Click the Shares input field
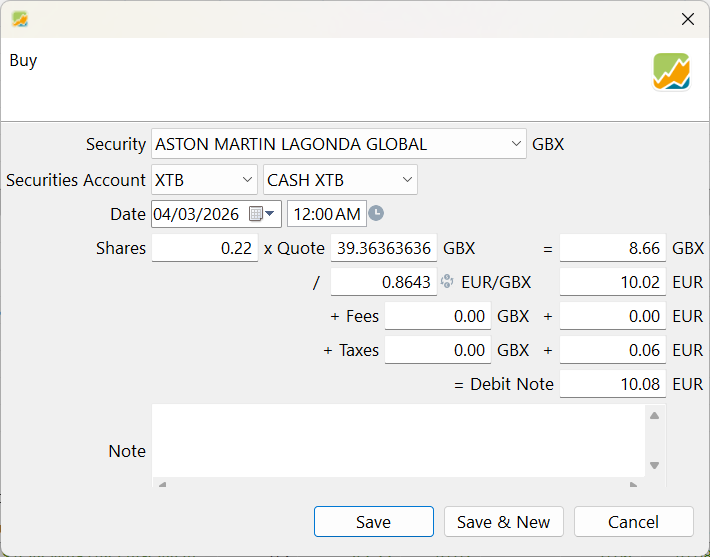This screenshot has width=710, height=557. 205,248
